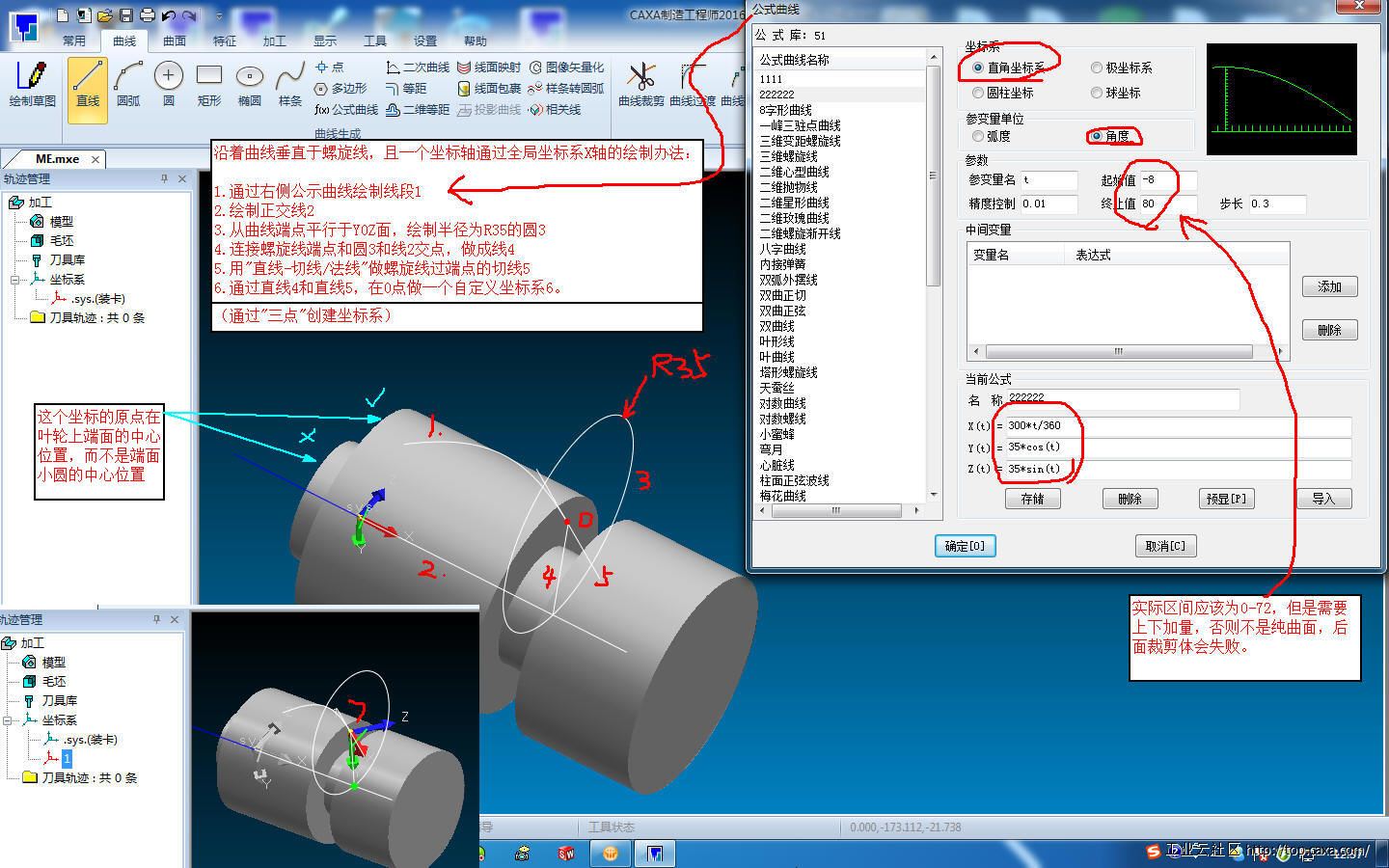The height and width of the screenshot is (868, 1389).
Task: Click the 确定[O] confirm button
Action: (x=965, y=546)
